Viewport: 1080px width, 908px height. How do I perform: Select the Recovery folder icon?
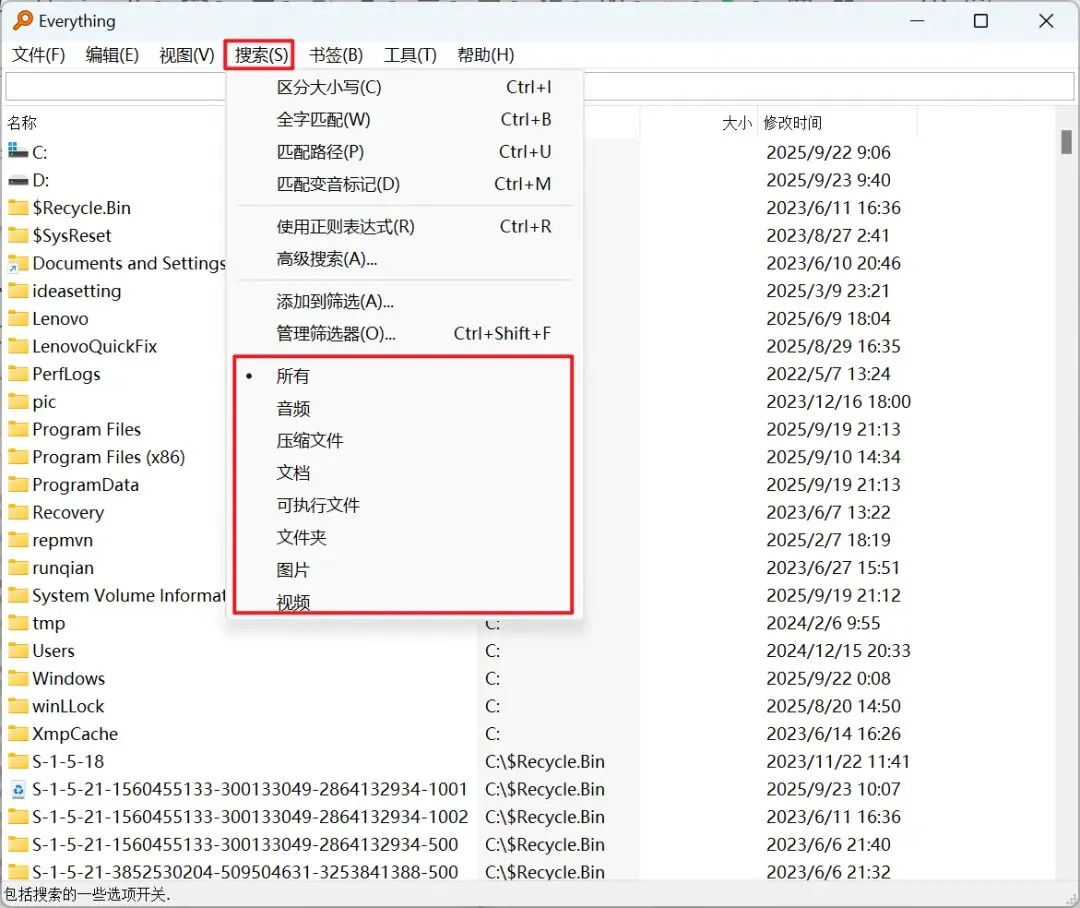coord(18,512)
